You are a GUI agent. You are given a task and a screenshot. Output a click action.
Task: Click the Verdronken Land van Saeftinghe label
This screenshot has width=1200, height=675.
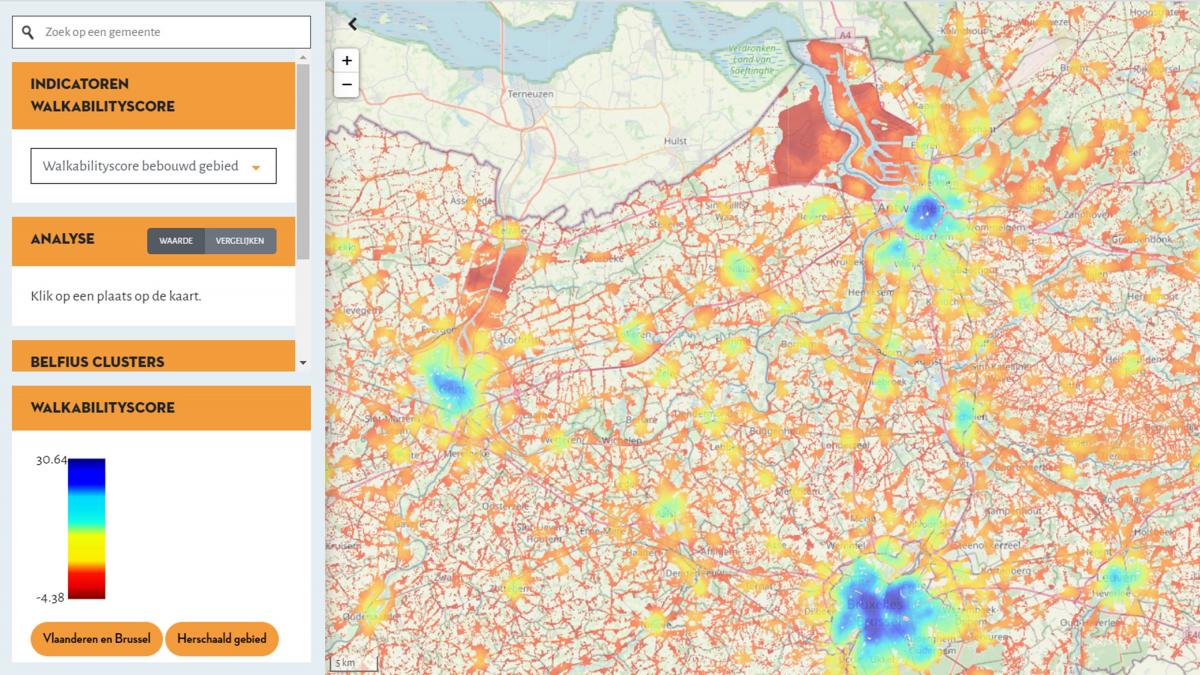point(753,59)
